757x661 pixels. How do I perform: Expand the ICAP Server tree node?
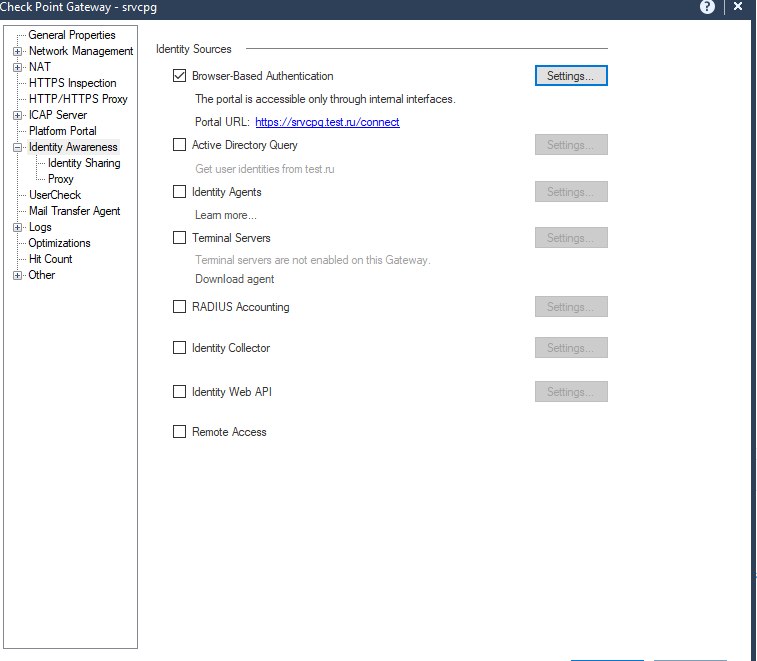click(17, 115)
